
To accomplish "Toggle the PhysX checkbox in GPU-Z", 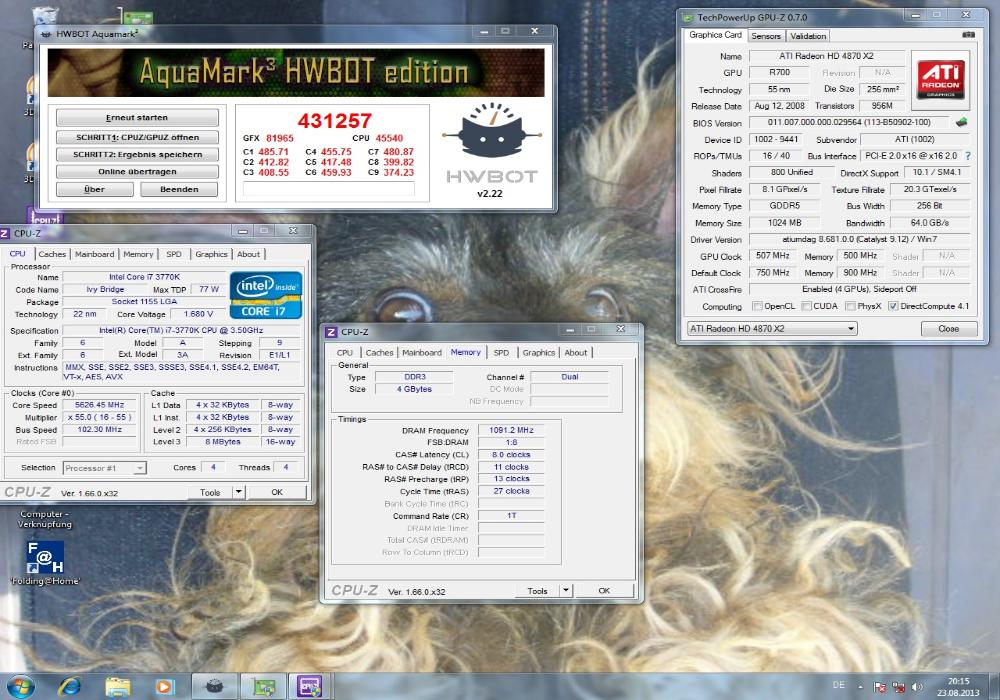I will pyautogui.click(x=850, y=306).
